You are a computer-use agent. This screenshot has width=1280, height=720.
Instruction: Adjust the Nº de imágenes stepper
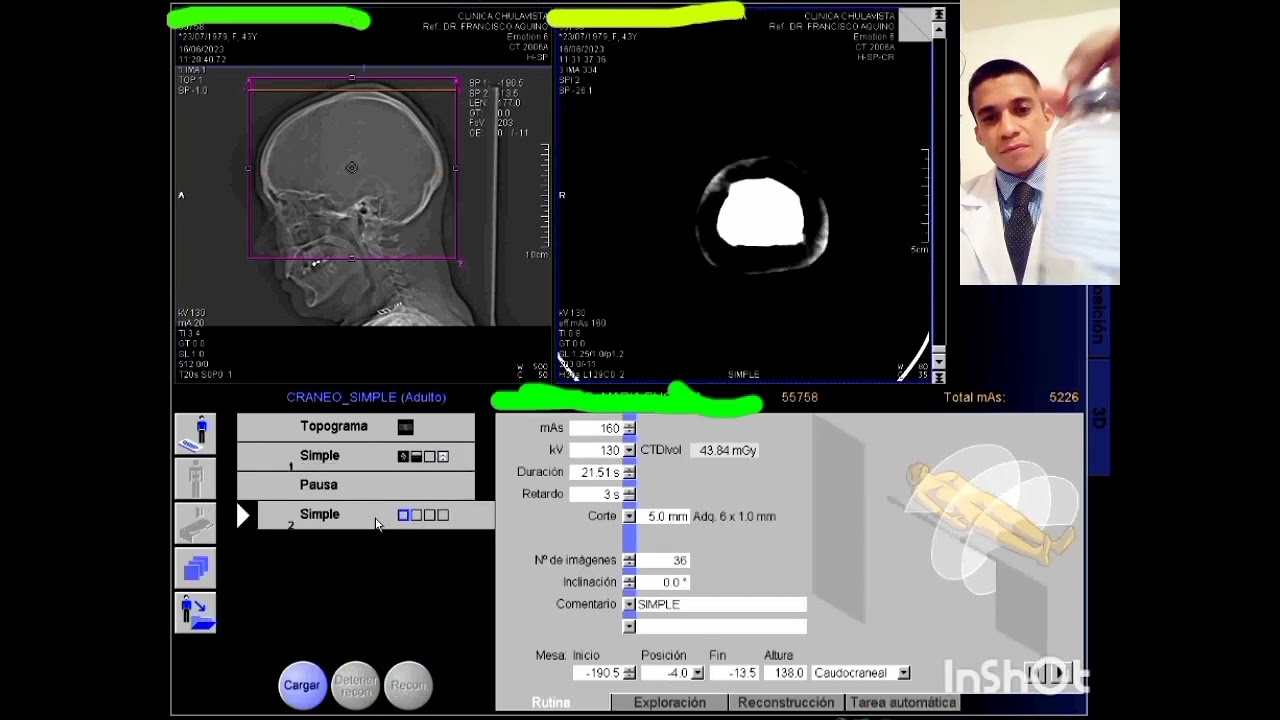[629, 560]
